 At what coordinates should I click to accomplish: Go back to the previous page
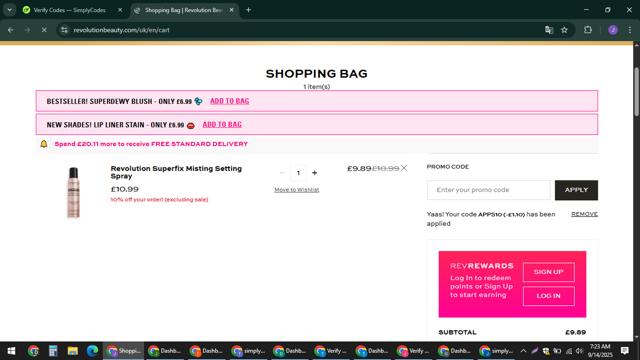coord(11,30)
